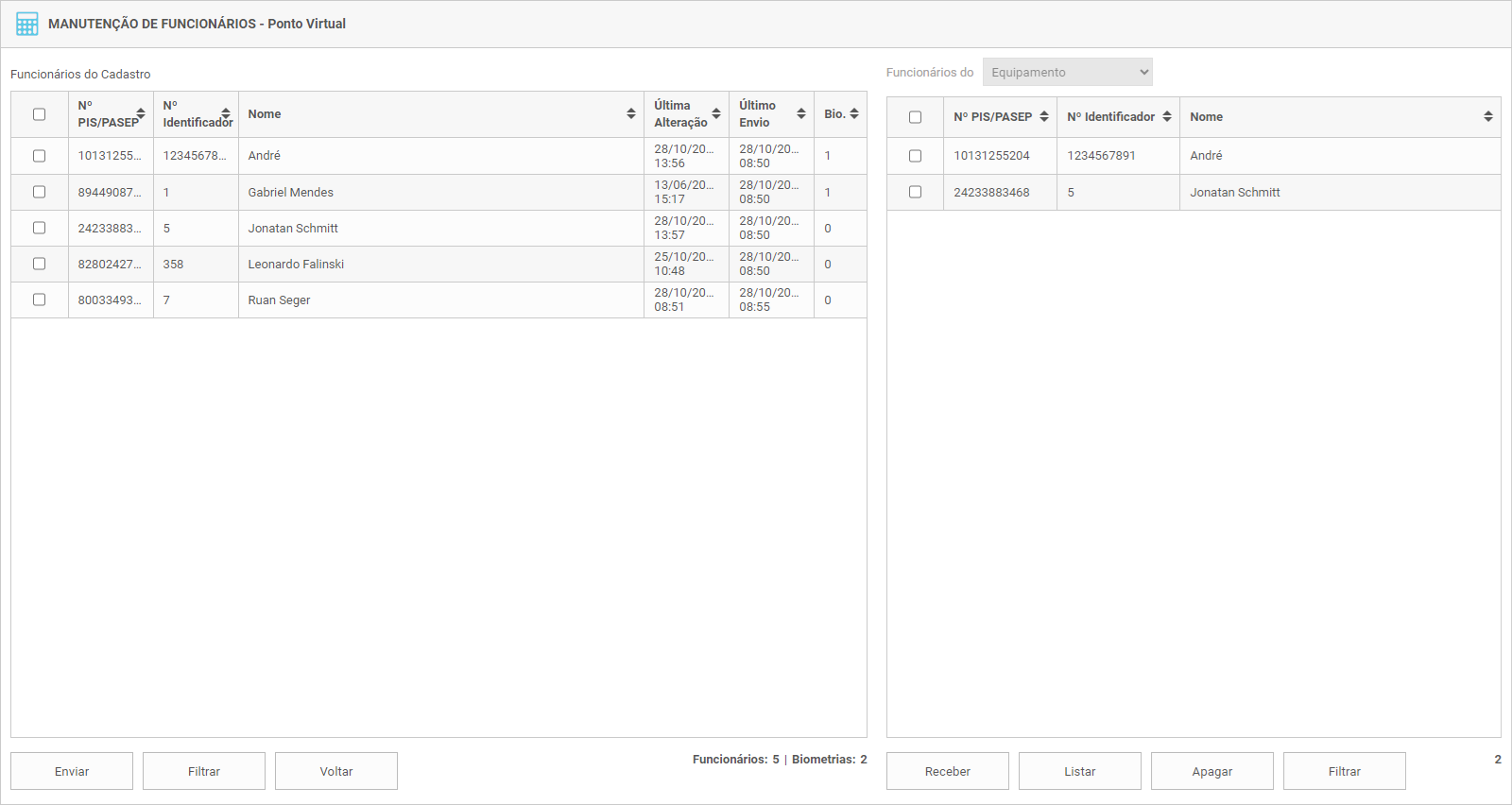The height and width of the screenshot is (805, 1512).
Task: Sort equipment table by Nome arrows
Action: [x=1487, y=117]
